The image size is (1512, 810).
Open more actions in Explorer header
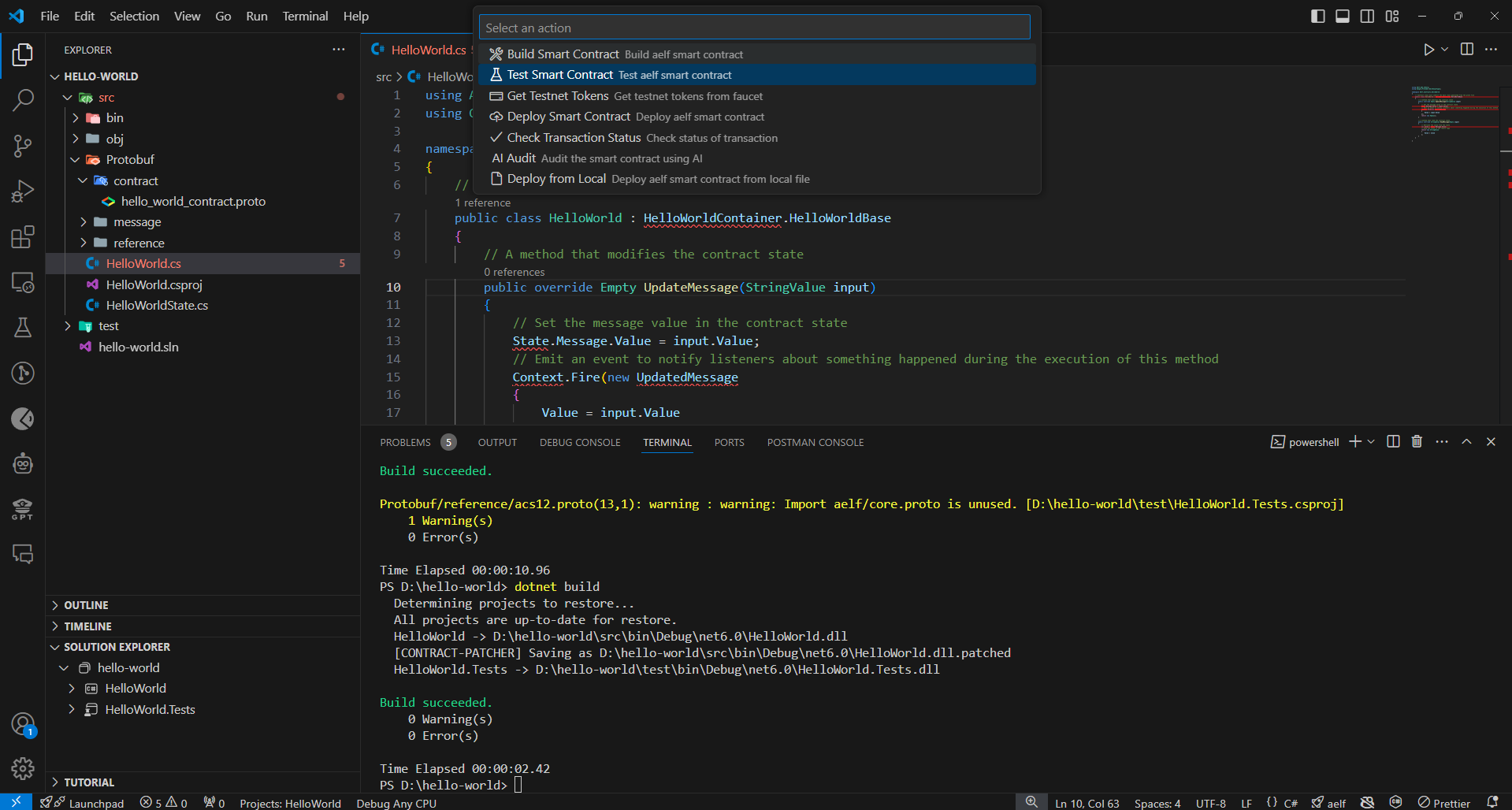[339, 50]
